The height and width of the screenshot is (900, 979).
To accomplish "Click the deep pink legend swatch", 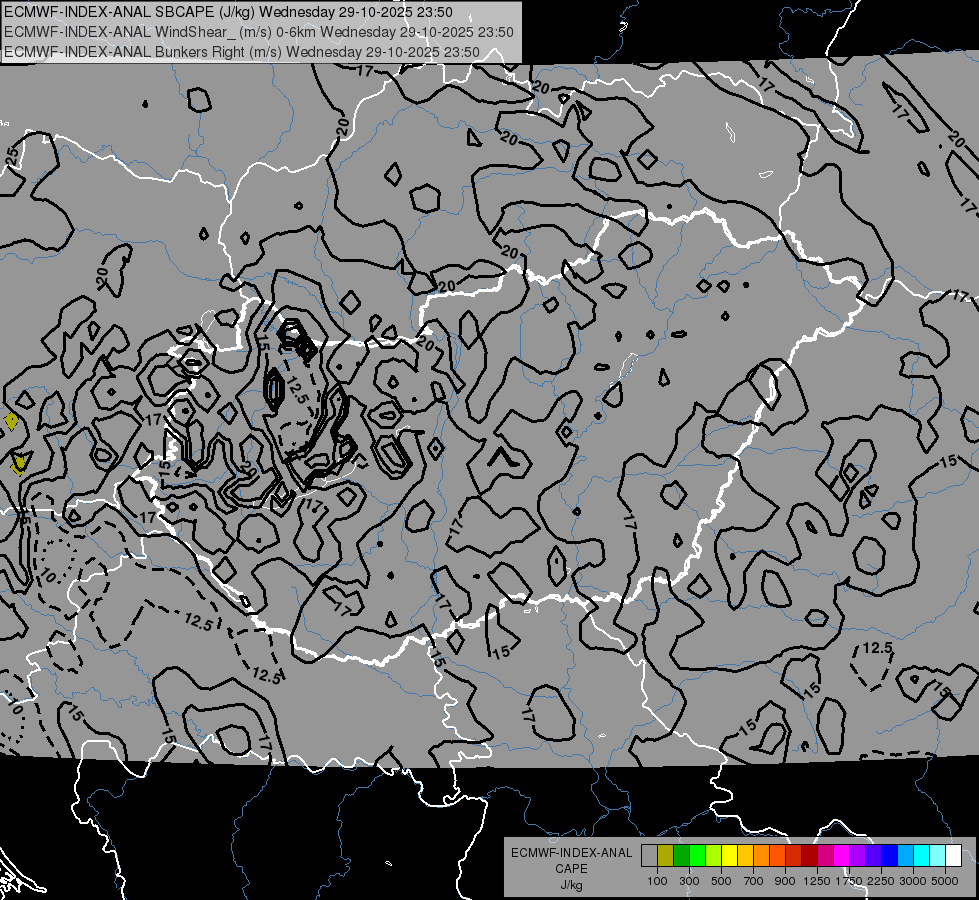I will pyautogui.click(x=825, y=856).
